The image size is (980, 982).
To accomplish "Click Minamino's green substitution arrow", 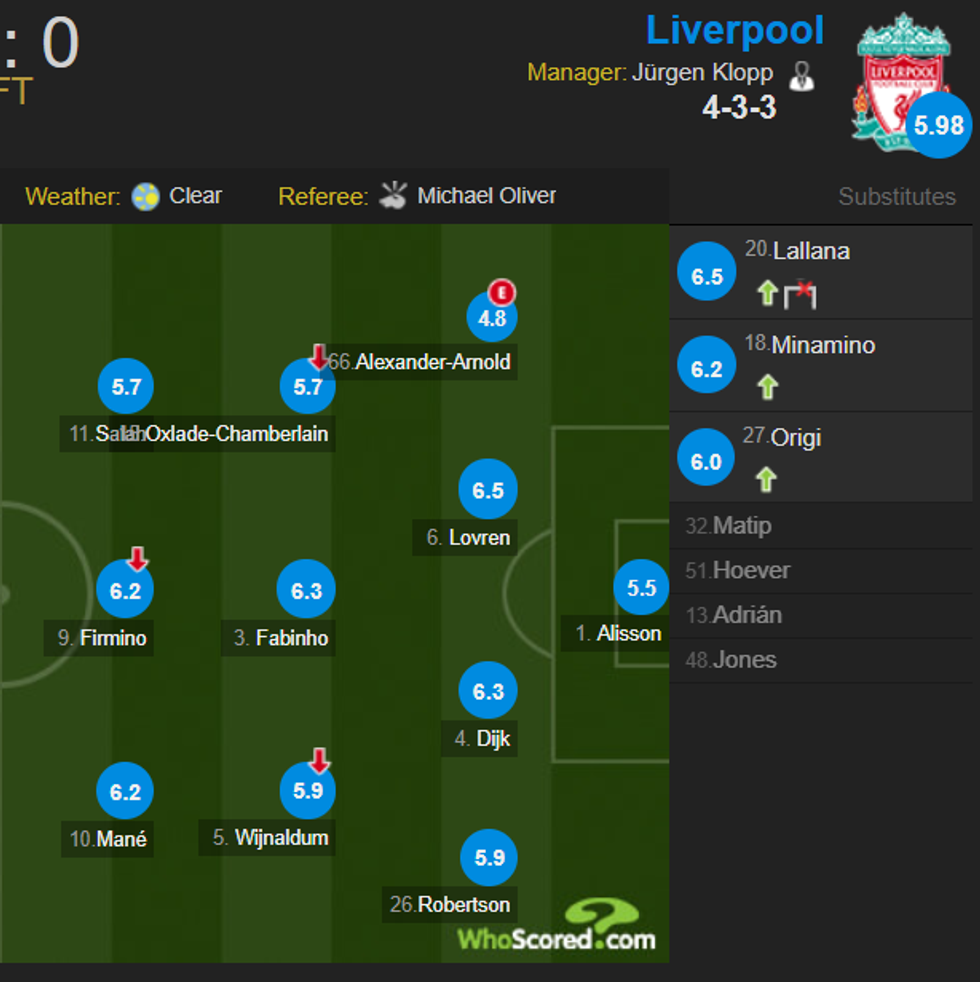I will 768,386.
